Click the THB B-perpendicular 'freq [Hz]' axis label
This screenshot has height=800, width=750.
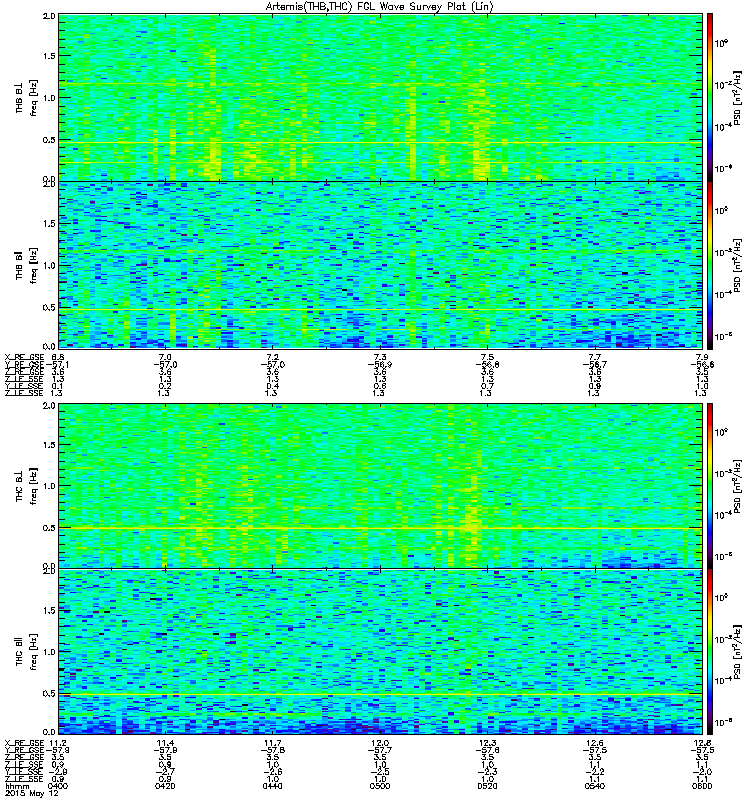click(33, 97)
